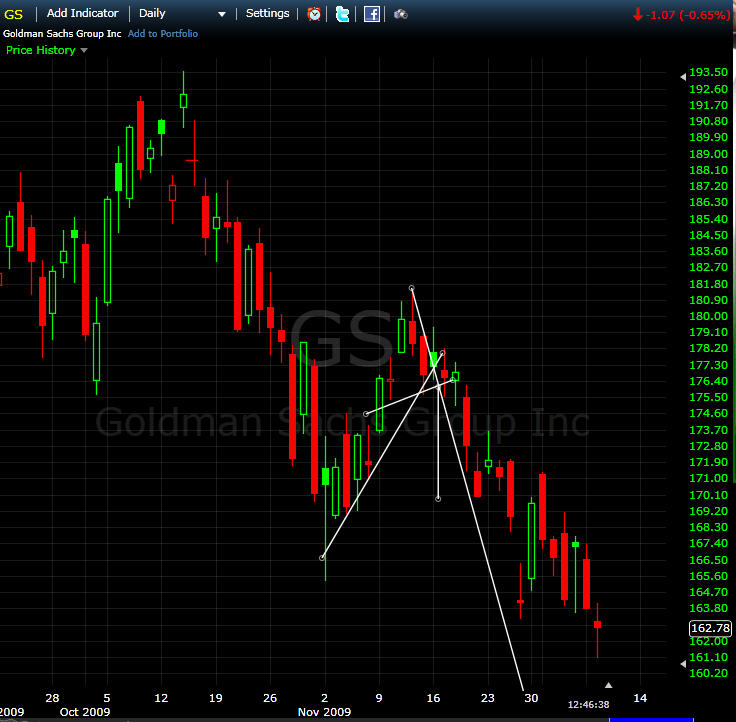Viewport: 736px width, 722px height.
Task: Share chart via the Facebook icon
Action: click(x=371, y=14)
